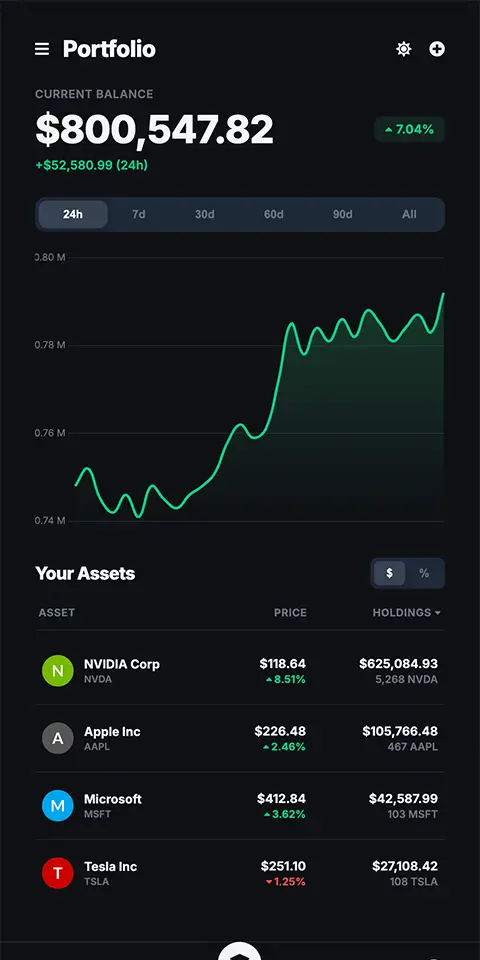Click the CURRENT BALANCE label
480x960 pixels.
tap(94, 94)
